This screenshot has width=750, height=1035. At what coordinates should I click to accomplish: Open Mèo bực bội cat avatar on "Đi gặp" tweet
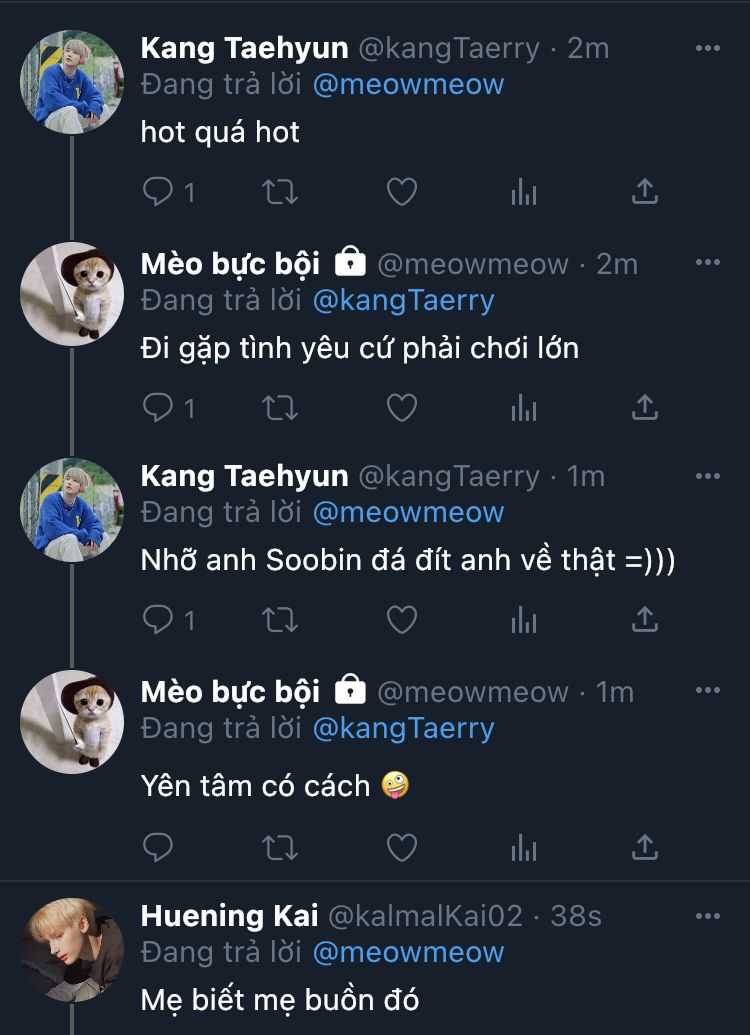(x=72, y=294)
